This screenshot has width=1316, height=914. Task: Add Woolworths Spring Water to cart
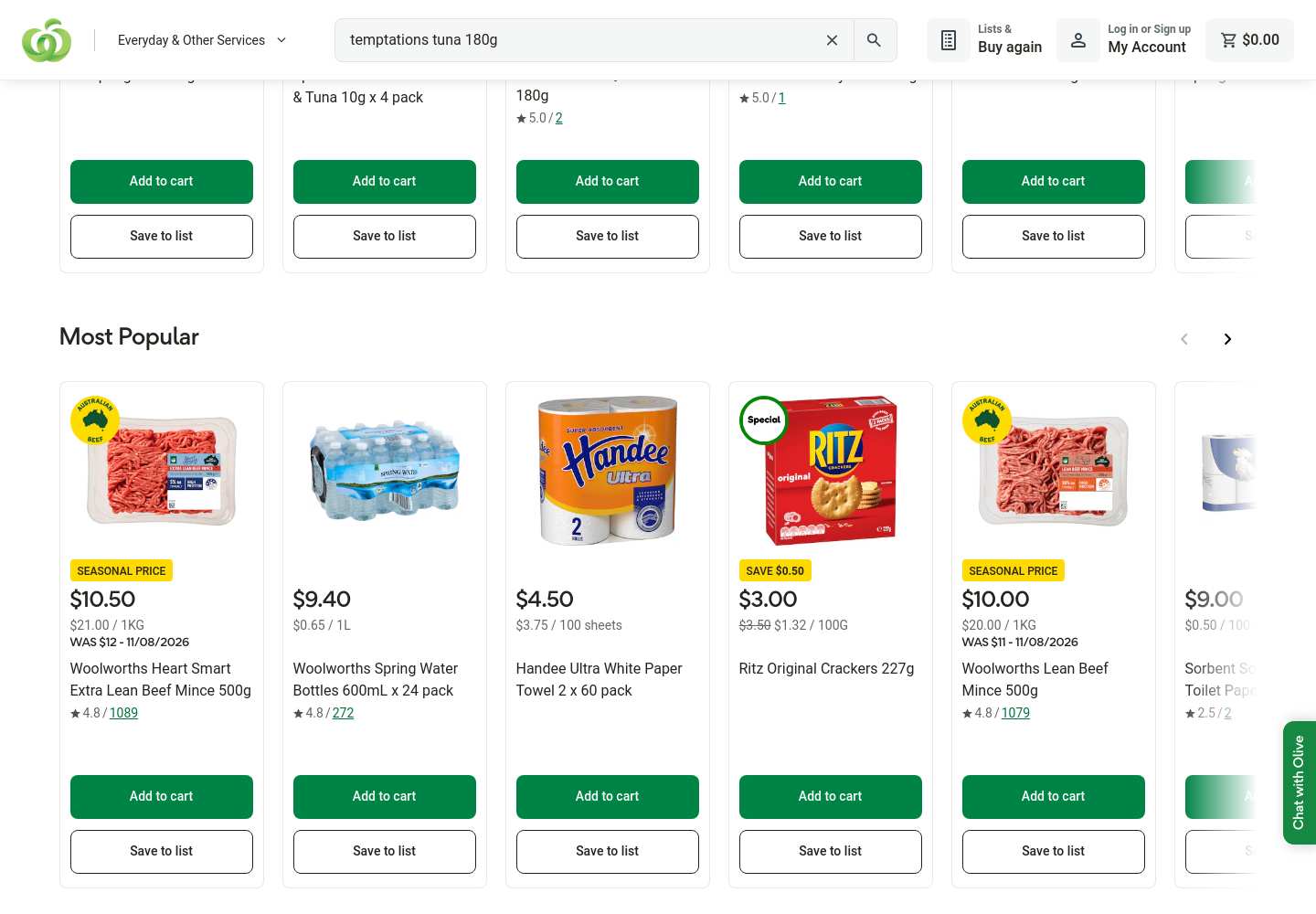click(385, 797)
